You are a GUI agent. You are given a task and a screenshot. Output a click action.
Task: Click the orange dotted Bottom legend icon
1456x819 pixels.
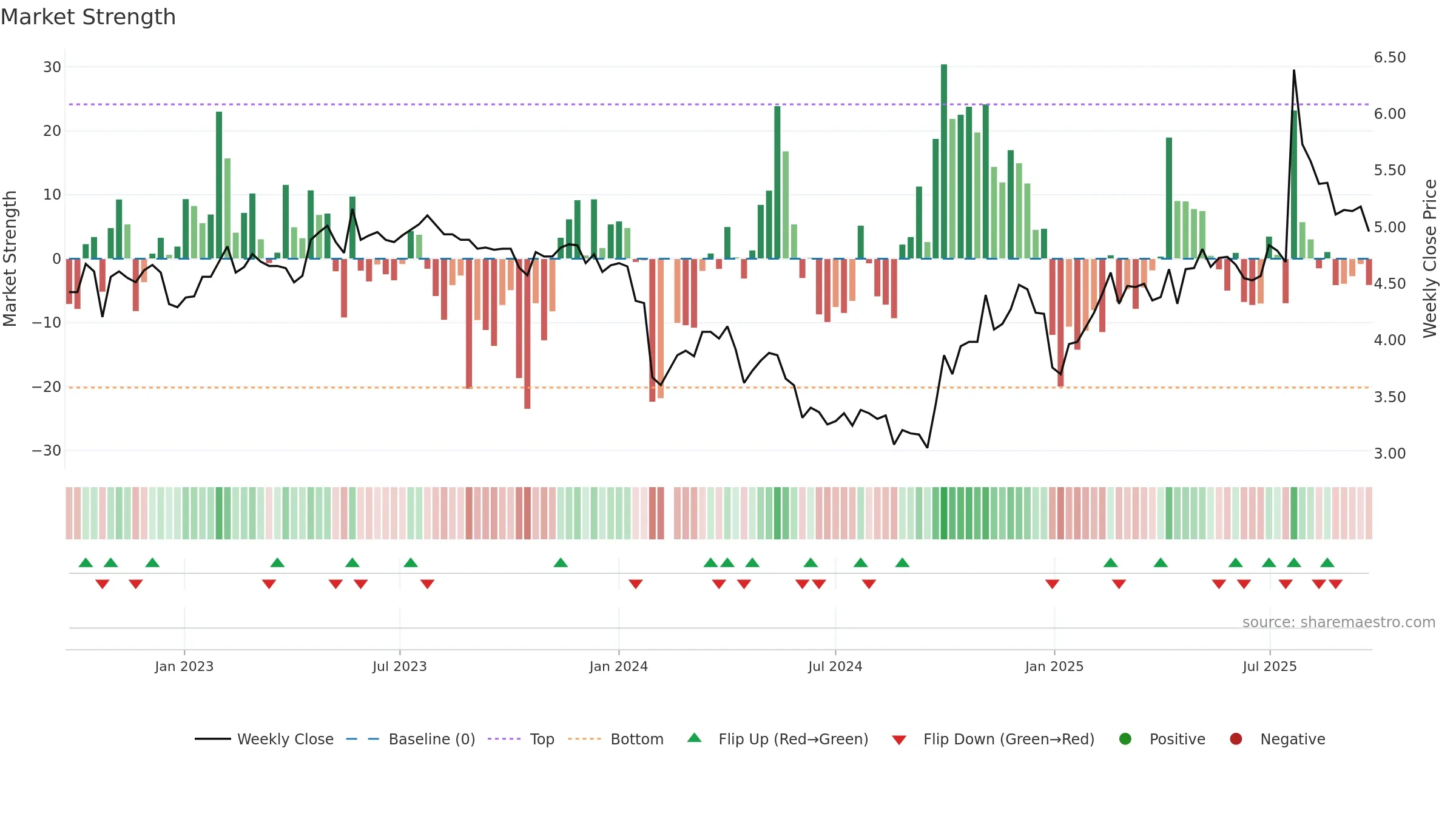(x=584, y=739)
